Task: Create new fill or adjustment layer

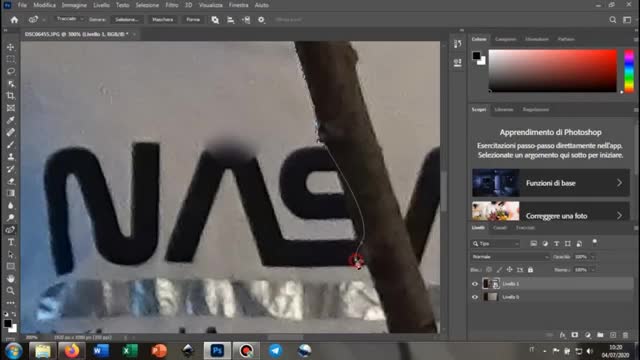Action: click(588, 335)
